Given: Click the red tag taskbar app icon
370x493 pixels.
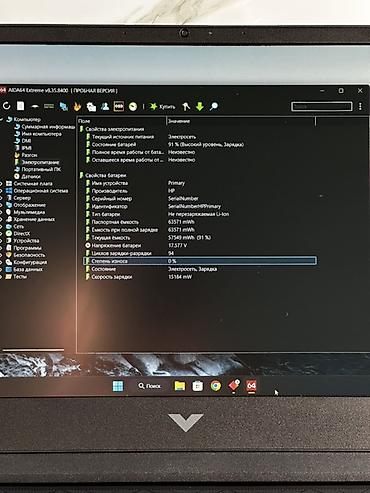Looking at the screenshot, I should (x=234, y=386).
